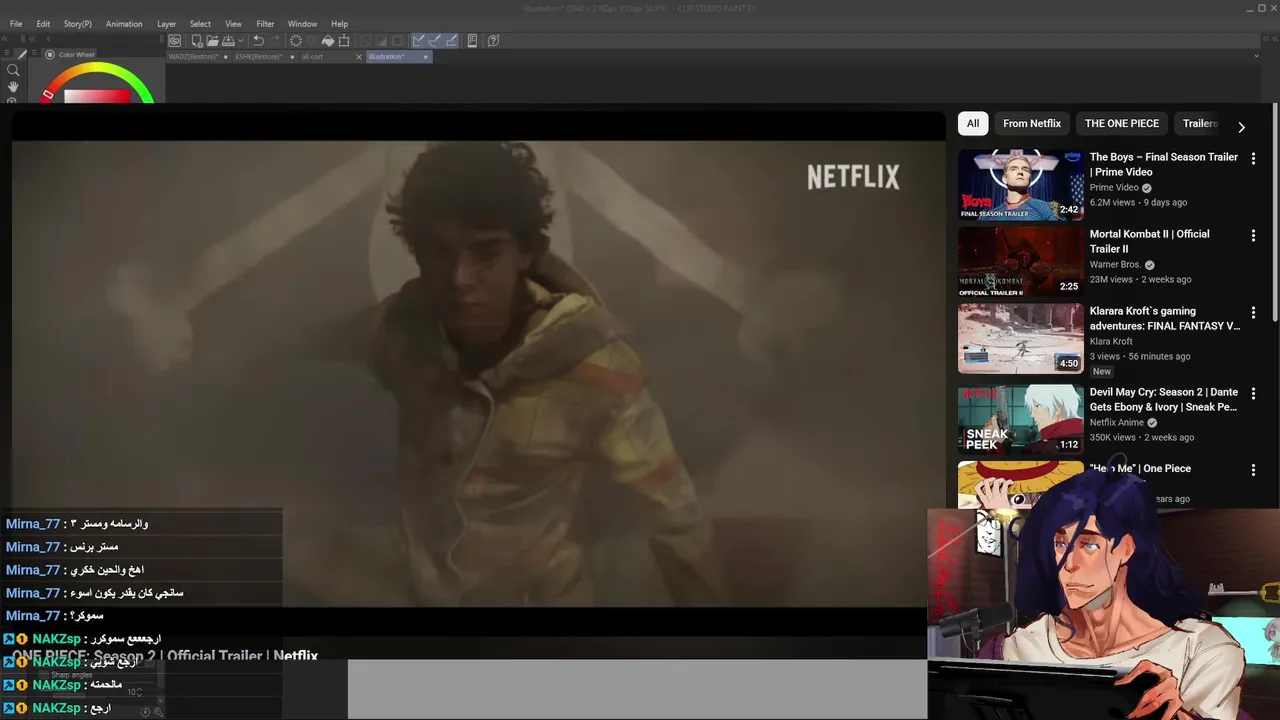Collapse far-left tool palette with double chevron
The width and height of the screenshot is (1280, 720).
coord(5,39)
